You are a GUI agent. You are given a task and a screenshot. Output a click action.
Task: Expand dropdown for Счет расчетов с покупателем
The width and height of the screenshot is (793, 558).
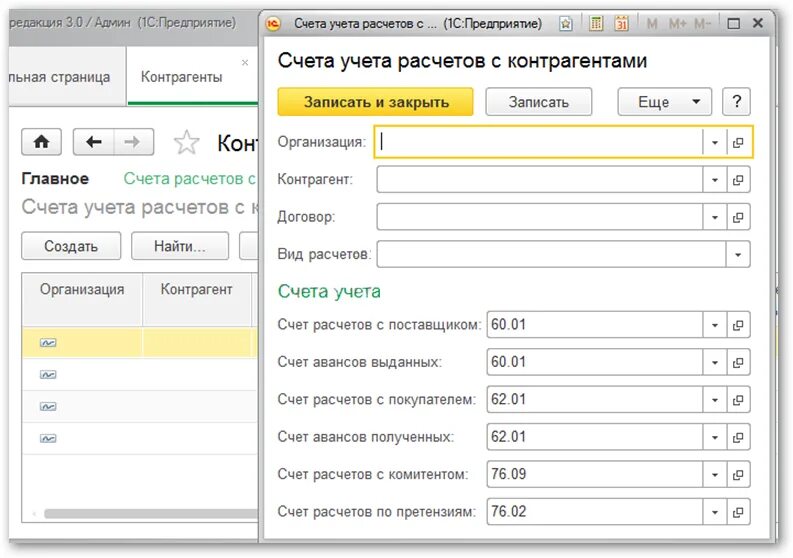click(x=715, y=400)
